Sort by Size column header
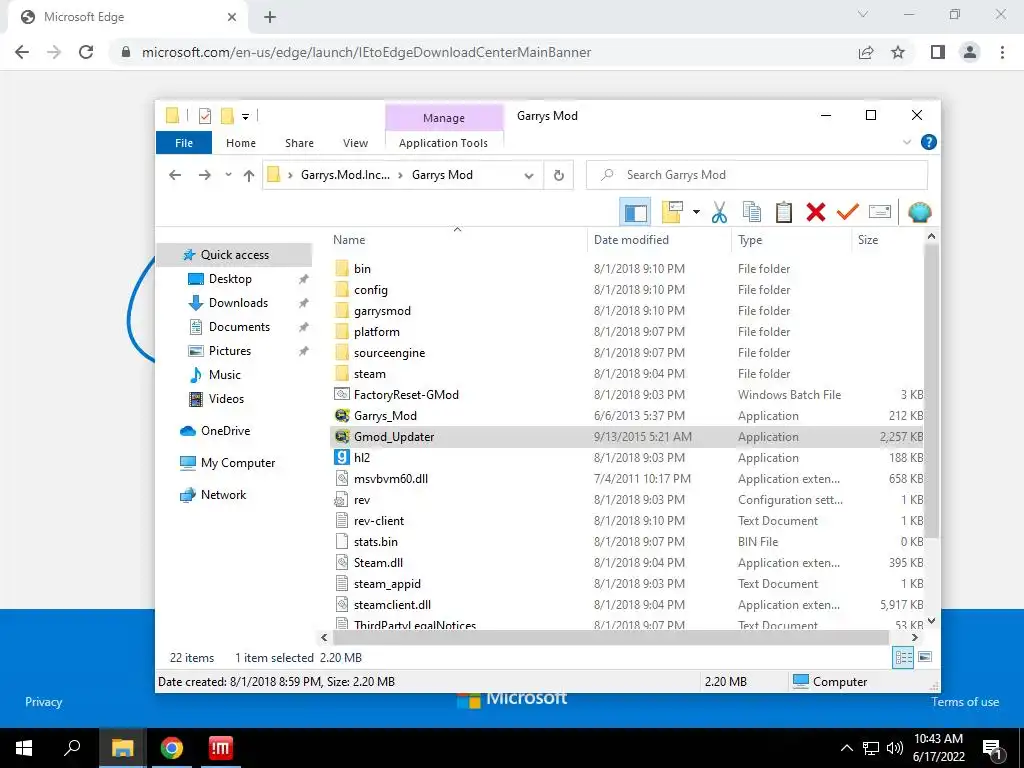The width and height of the screenshot is (1024, 768). pos(887,240)
